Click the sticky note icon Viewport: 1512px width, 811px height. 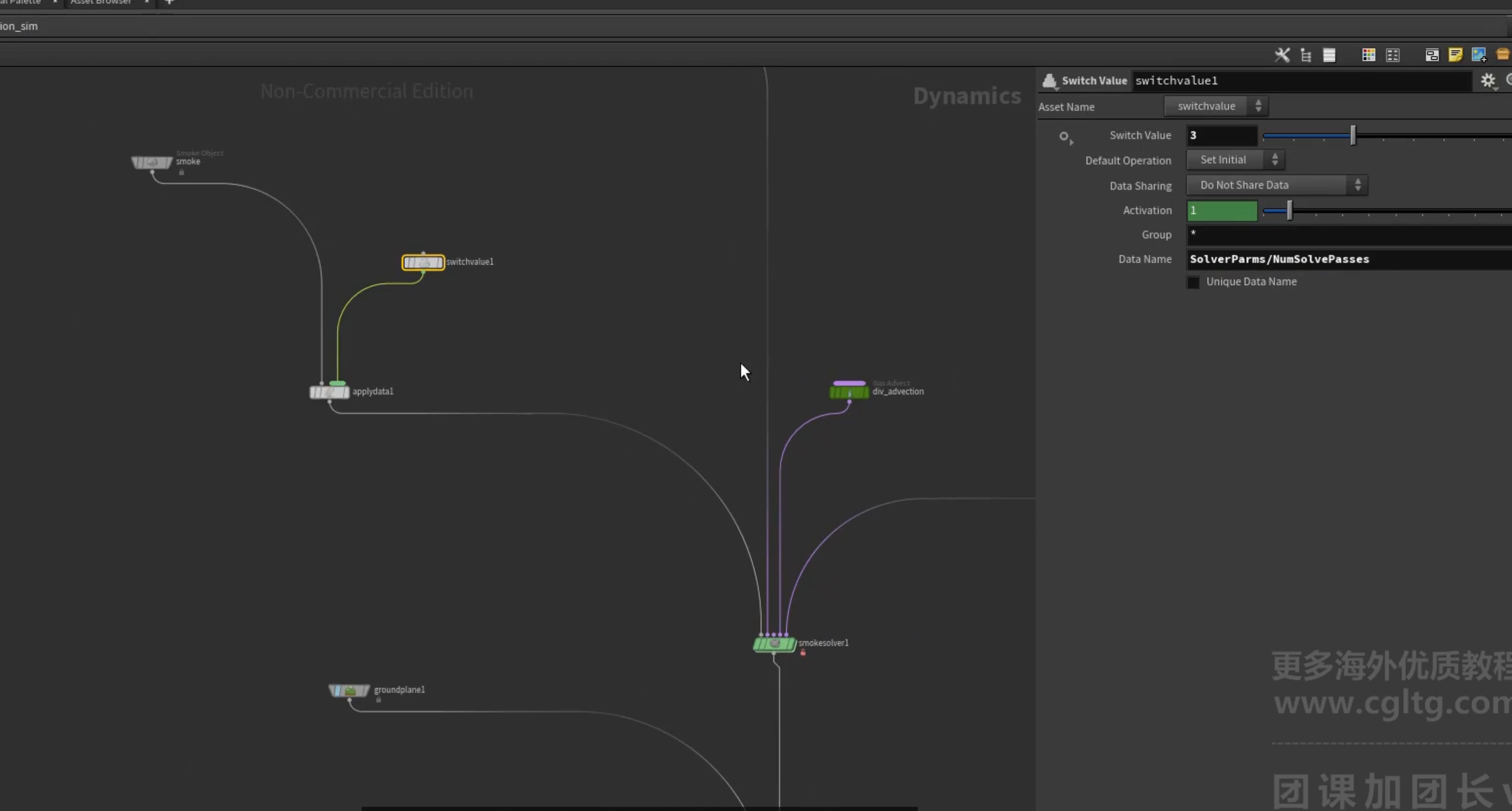(x=1455, y=55)
